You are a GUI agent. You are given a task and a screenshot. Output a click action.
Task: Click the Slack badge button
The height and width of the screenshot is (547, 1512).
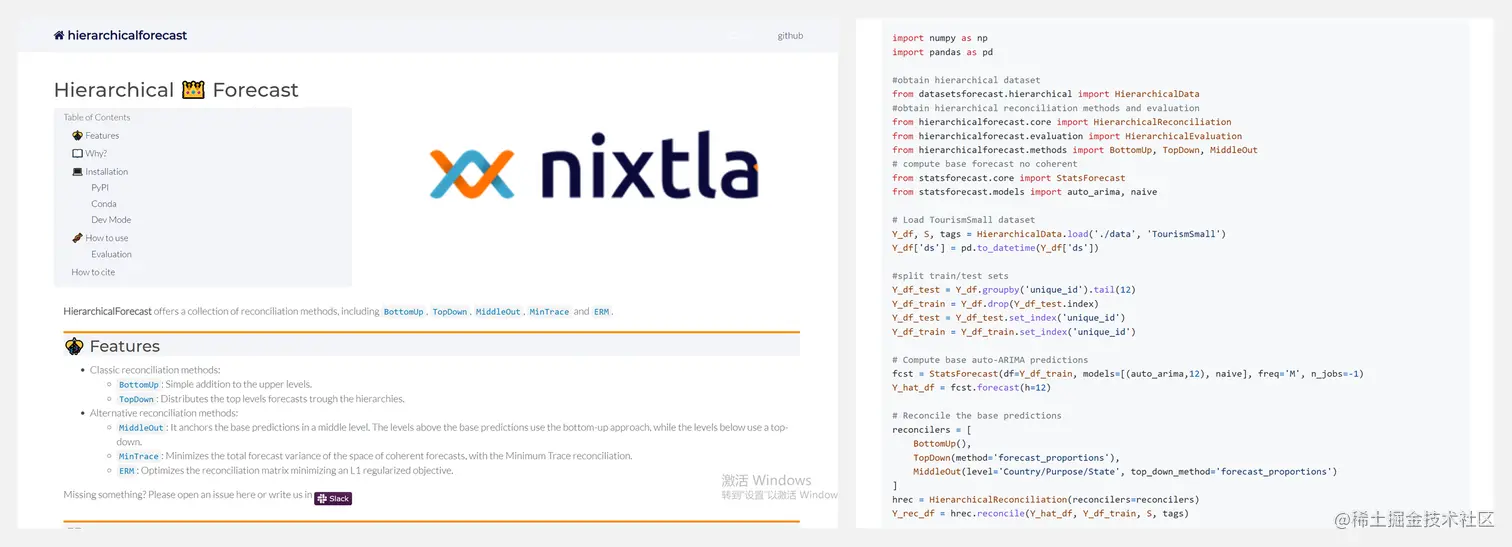[x=333, y=498]
